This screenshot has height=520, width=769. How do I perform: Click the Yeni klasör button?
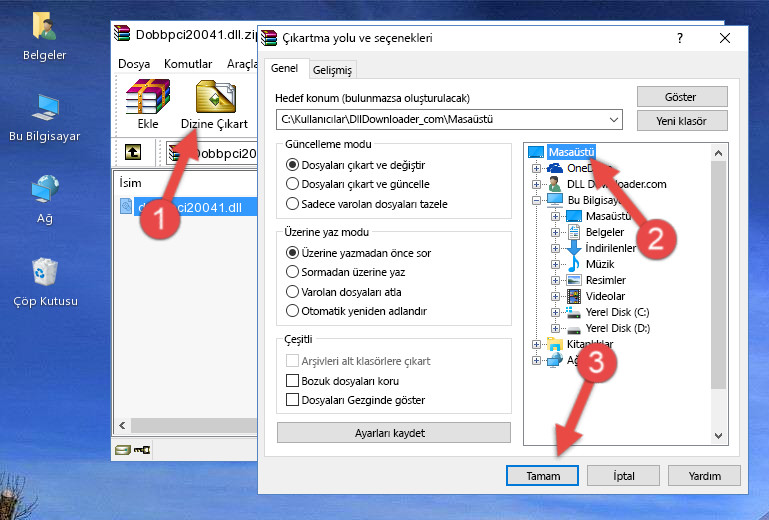pos(682,121)
